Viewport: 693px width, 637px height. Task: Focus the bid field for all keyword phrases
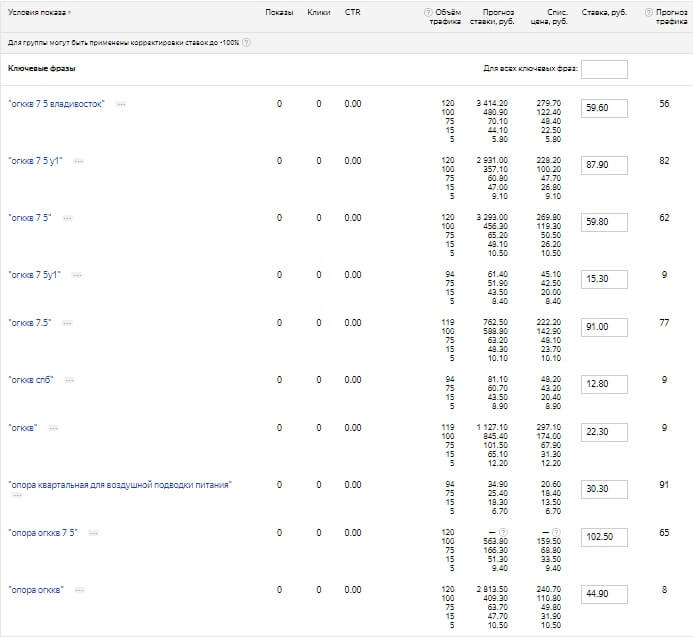click(604, 69)
